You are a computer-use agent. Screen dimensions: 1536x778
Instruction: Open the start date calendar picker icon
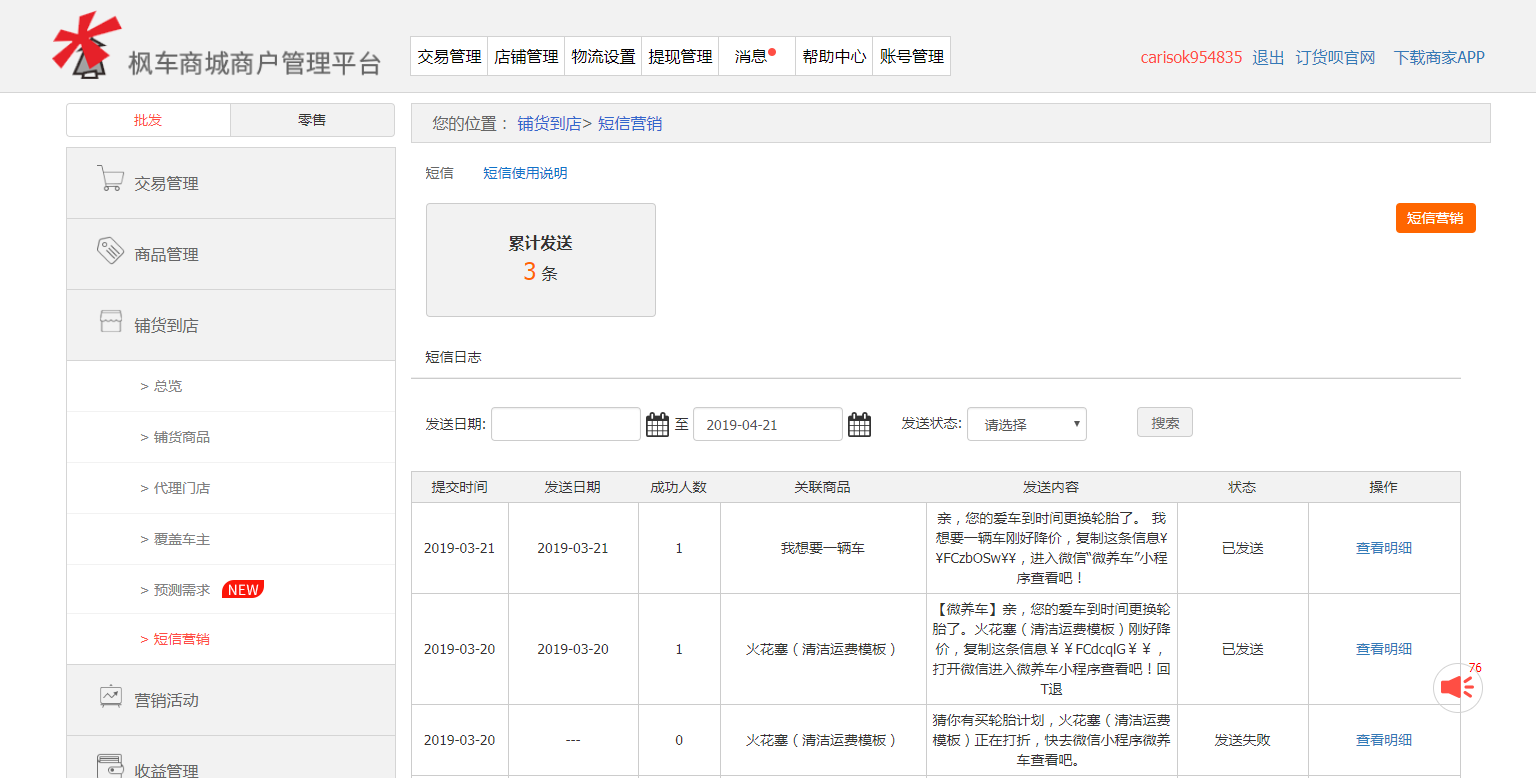pyautogui.click(x=657, y=425)
